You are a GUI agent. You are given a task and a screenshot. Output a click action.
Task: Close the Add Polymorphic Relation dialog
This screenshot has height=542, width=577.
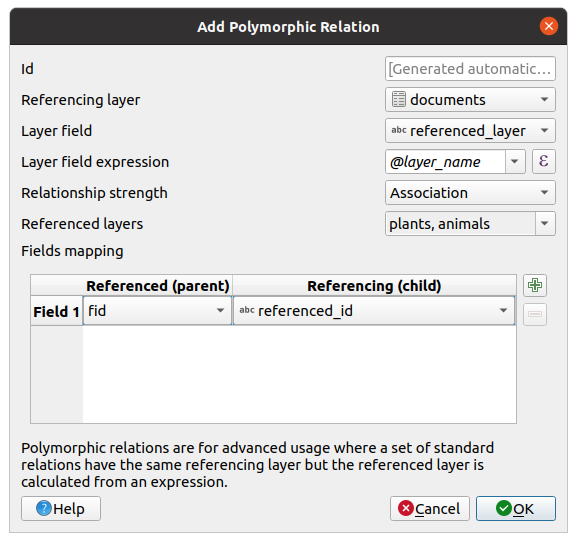(549, 26)
